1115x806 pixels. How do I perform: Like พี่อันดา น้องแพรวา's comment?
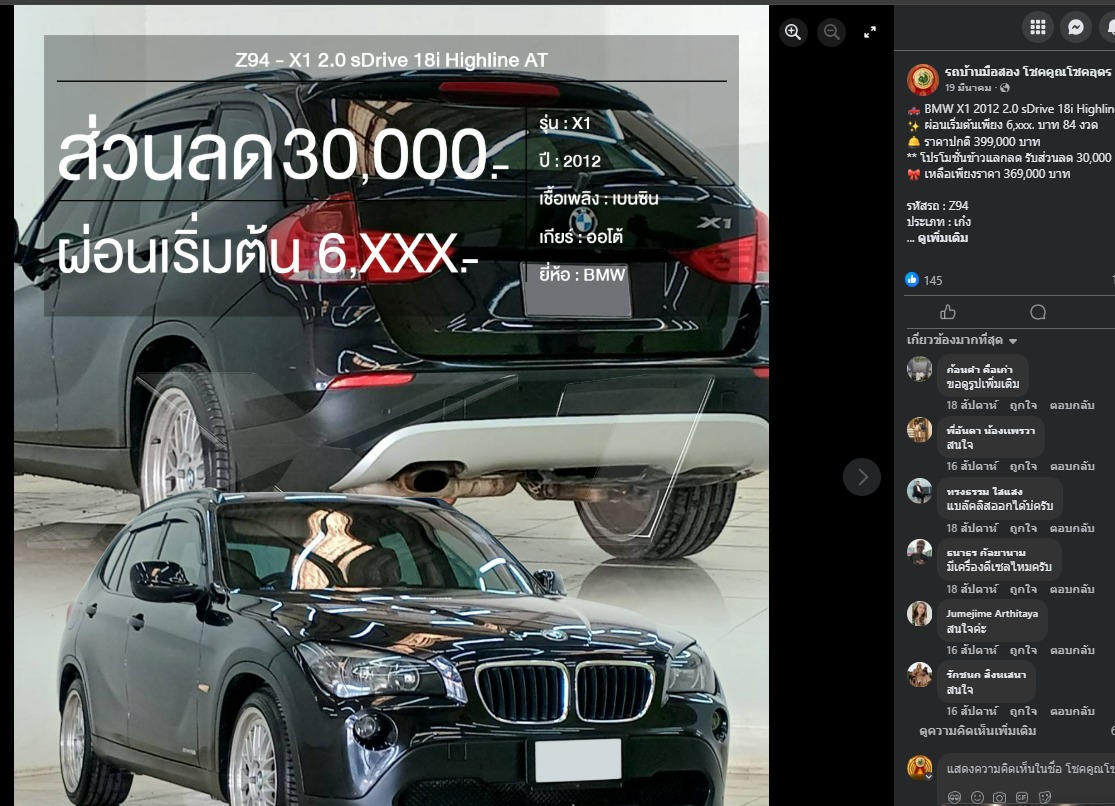click(x=1023, y=466)
